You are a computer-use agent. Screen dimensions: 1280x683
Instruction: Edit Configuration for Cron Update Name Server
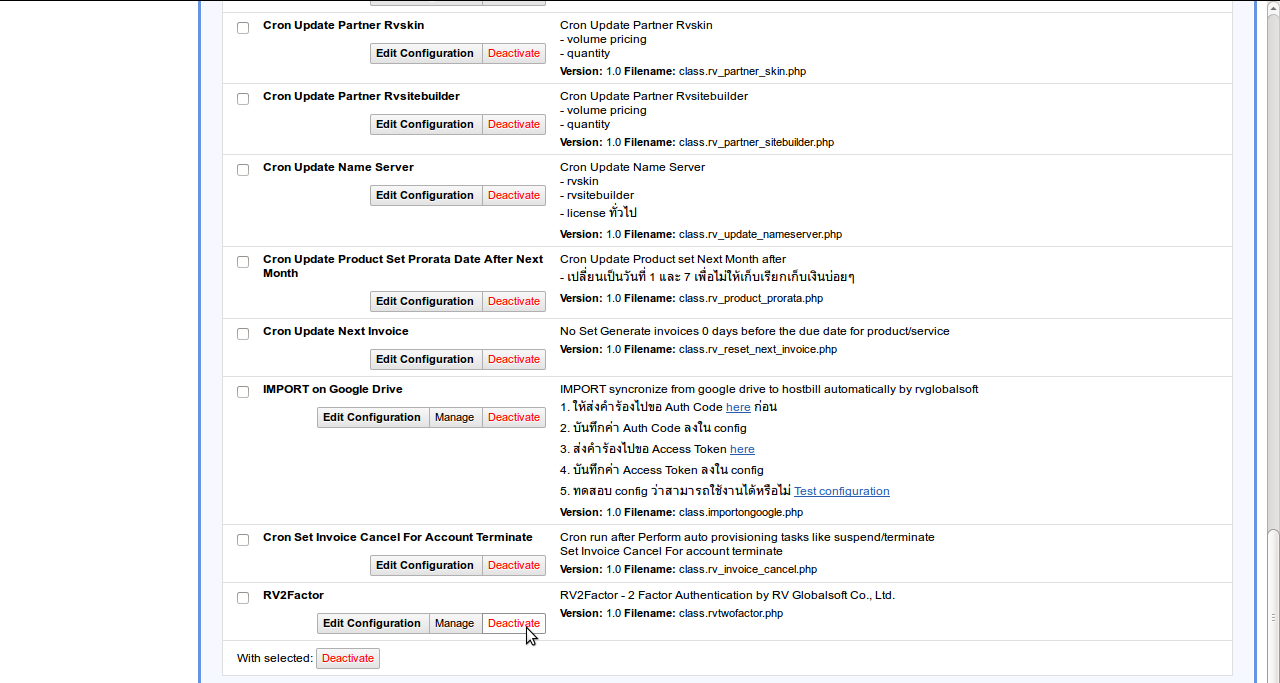pos(425,196)
